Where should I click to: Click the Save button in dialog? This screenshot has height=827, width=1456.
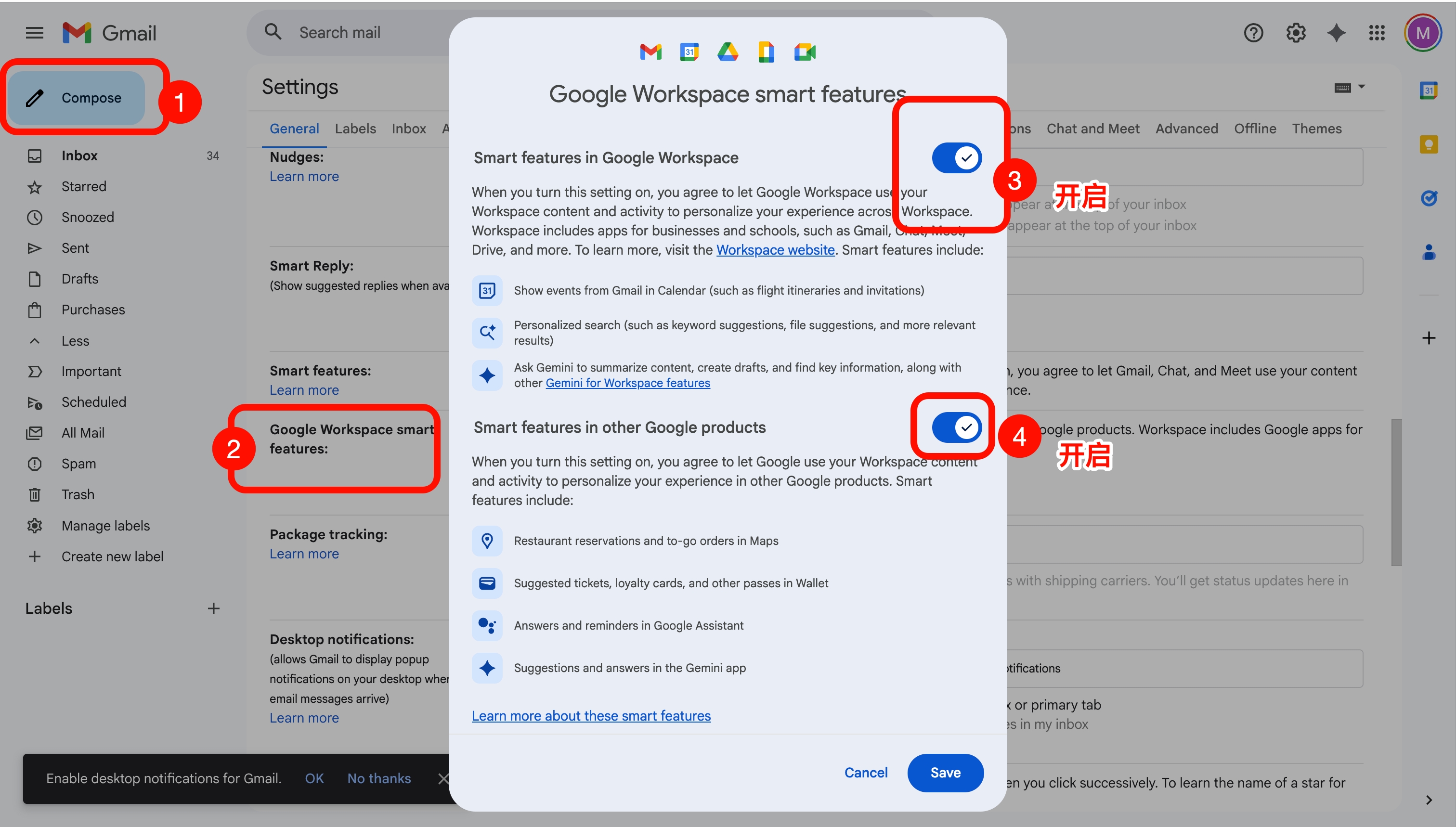click(945, 773)
